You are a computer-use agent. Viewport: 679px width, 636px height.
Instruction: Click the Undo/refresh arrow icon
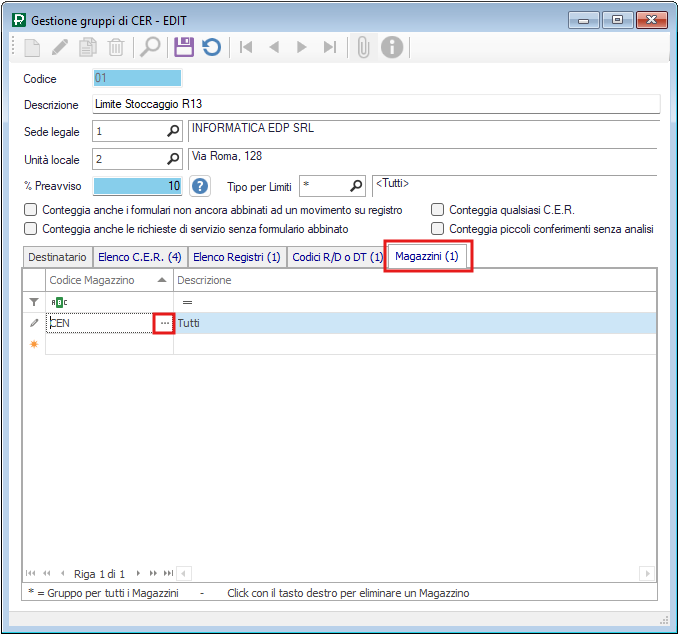(211, 47)
